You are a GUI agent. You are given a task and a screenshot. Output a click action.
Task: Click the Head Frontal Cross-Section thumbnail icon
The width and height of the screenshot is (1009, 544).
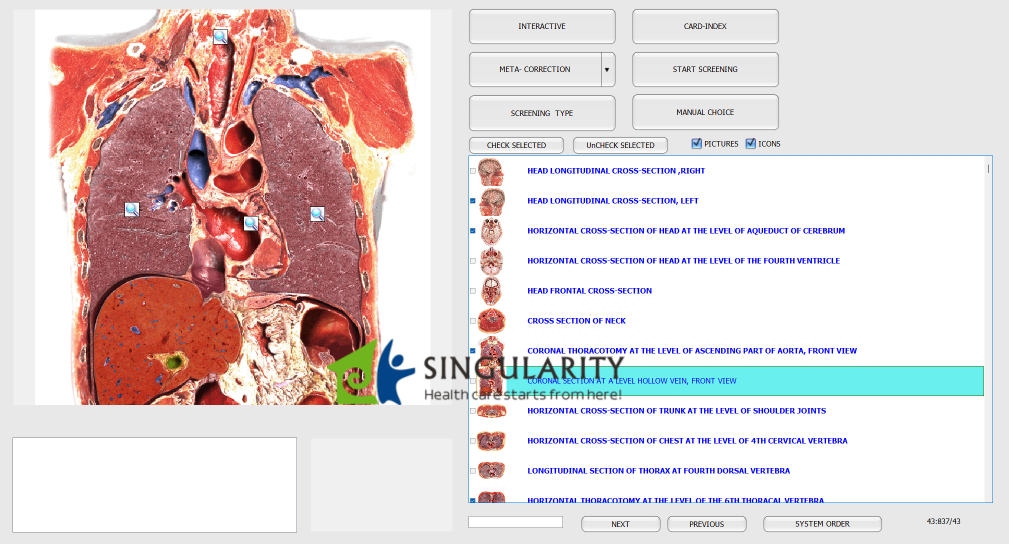point(491,291)
